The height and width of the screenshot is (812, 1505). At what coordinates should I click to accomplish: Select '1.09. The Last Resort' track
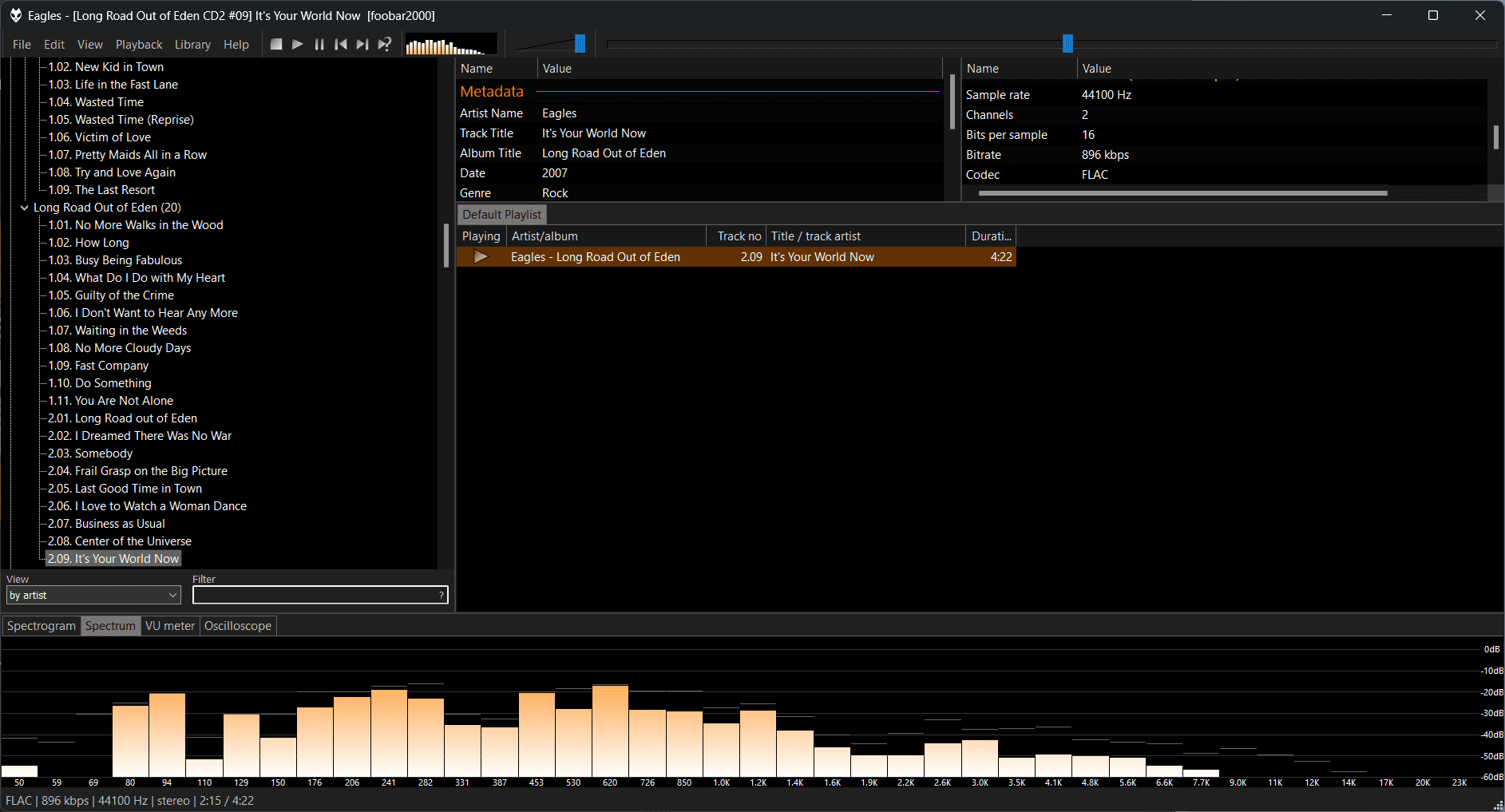click(x=101, y=190)
